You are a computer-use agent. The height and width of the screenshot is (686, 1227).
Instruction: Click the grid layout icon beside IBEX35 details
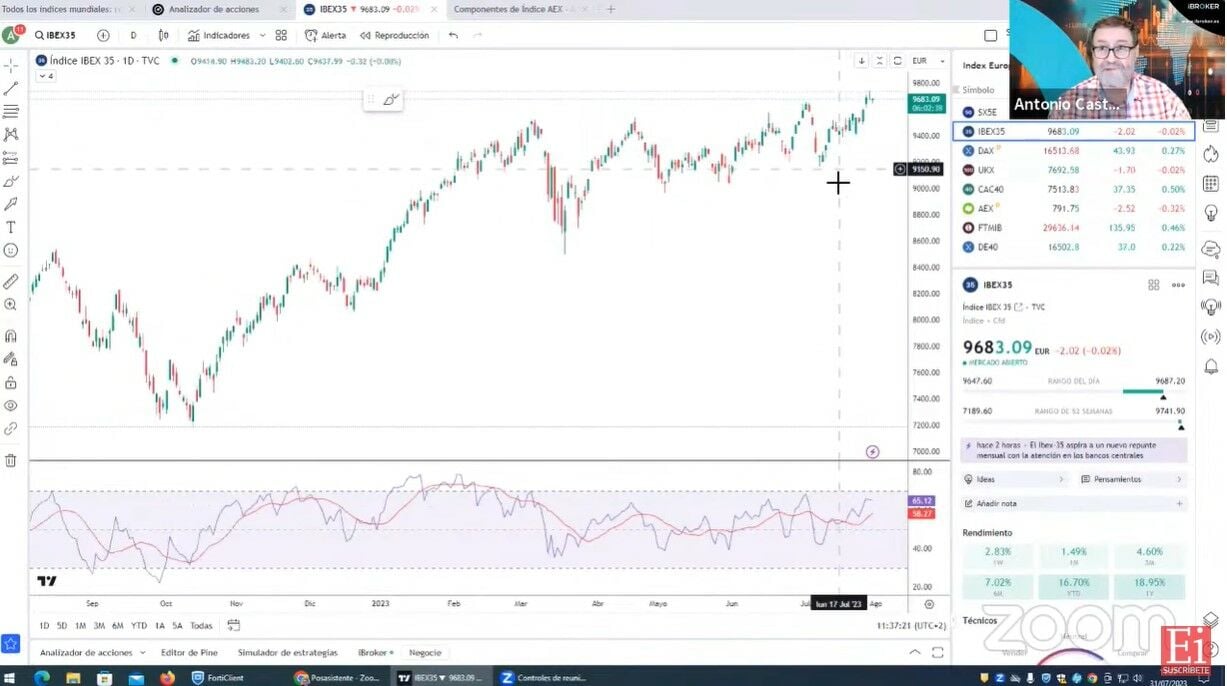(x=1153, y=285)
